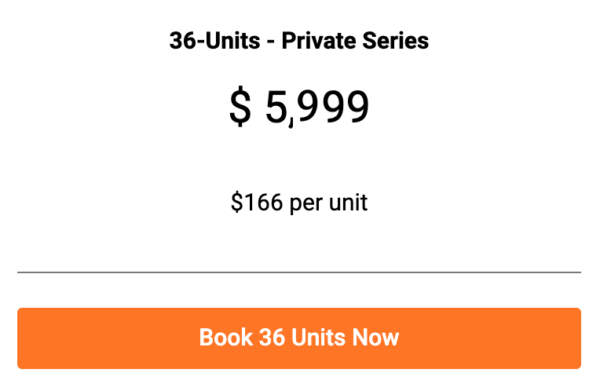Click the '36' number on the orange button
600x380 pixels.
pyautogui.click(x=272, y=337)
